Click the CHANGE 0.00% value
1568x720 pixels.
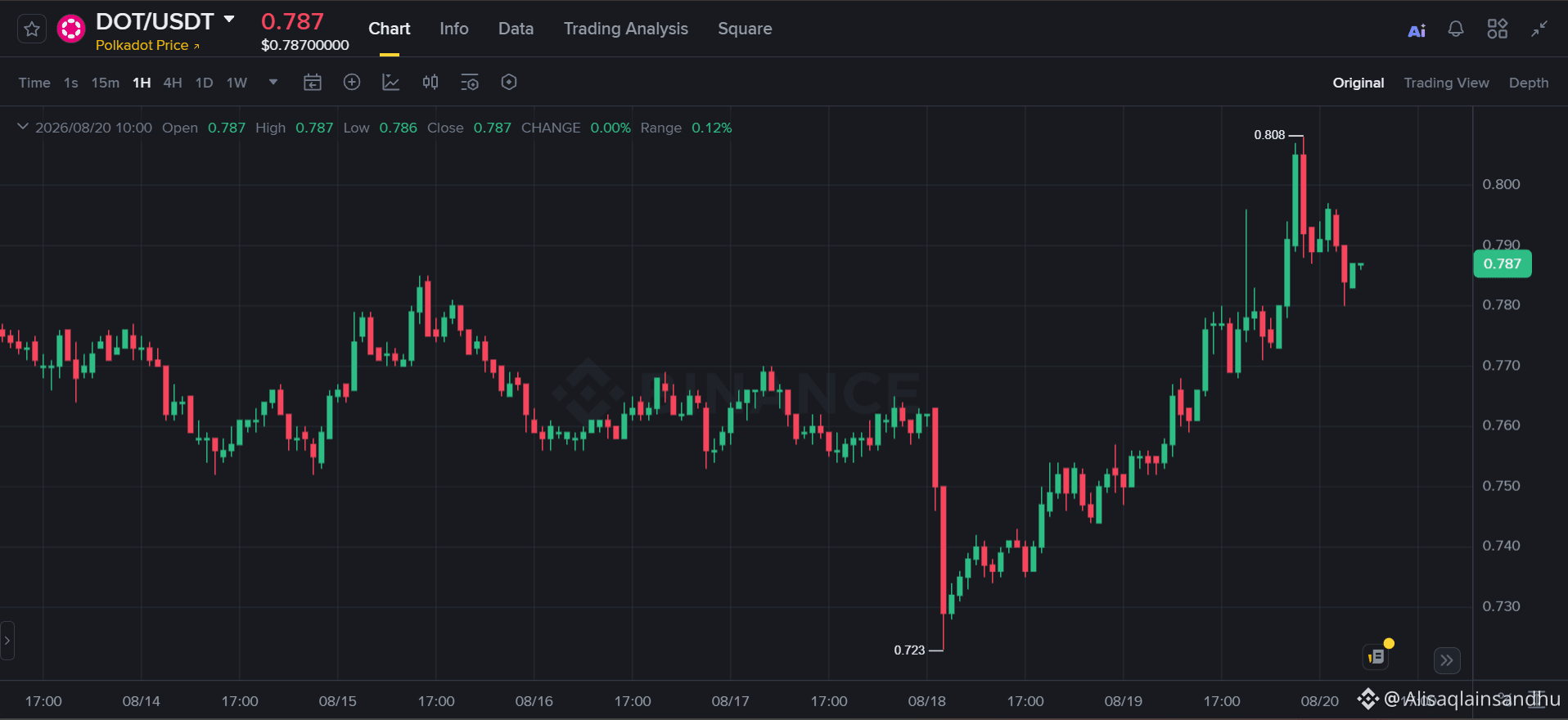(x=611, y=128)
